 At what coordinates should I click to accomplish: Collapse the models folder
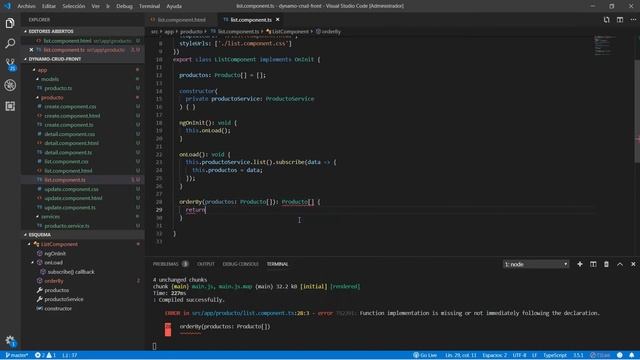tap(38, 79)
